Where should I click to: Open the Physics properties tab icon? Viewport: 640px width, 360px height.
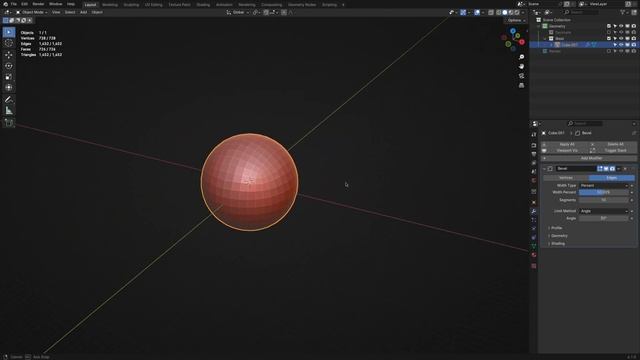point(533,229)
